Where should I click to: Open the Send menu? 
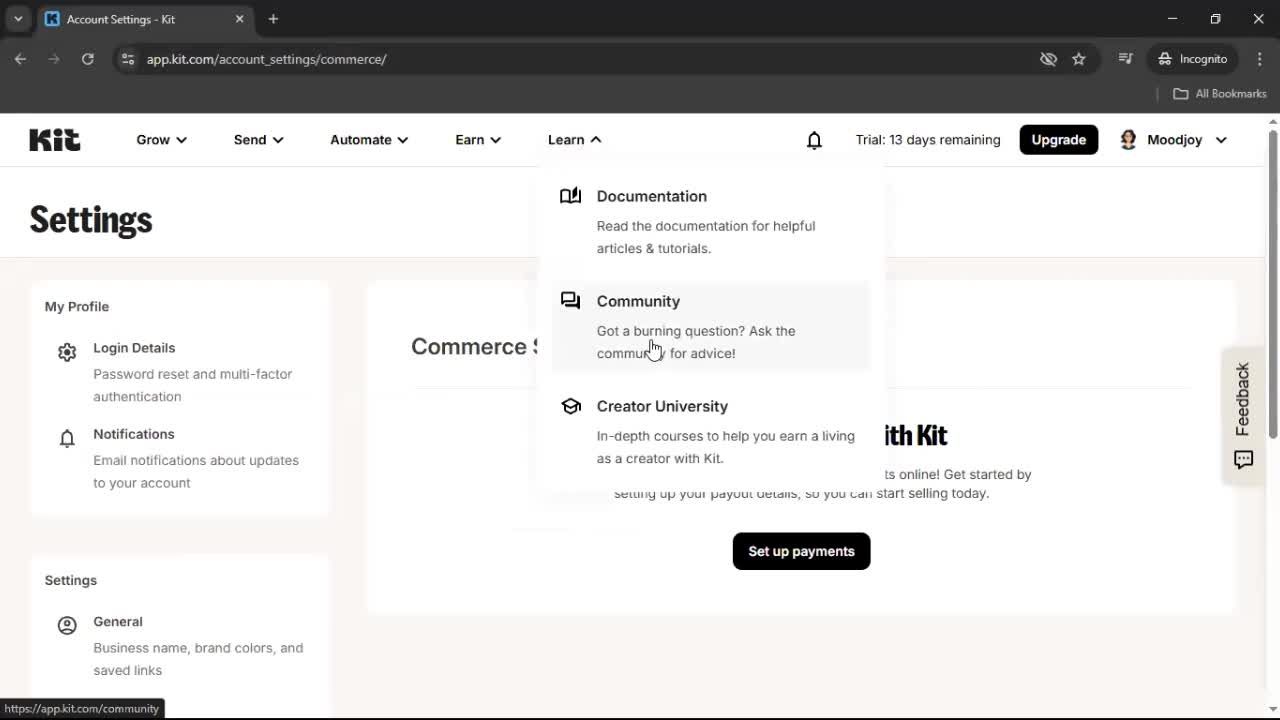pos(257,140)
